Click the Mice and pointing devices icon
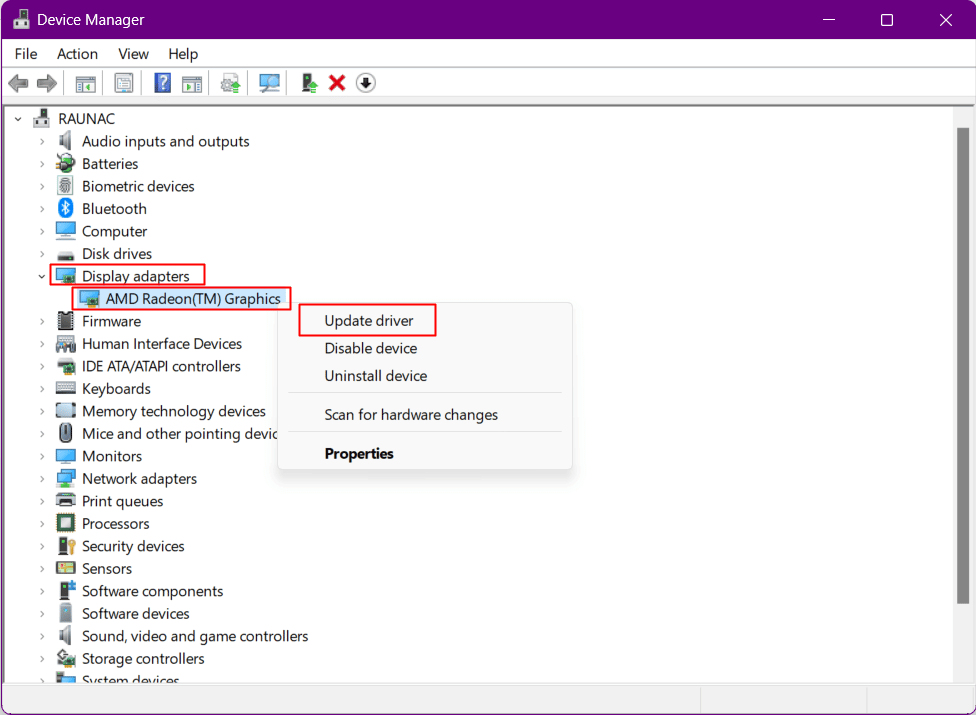This screenshot has width=976, height=715. [x=65, y=433]
